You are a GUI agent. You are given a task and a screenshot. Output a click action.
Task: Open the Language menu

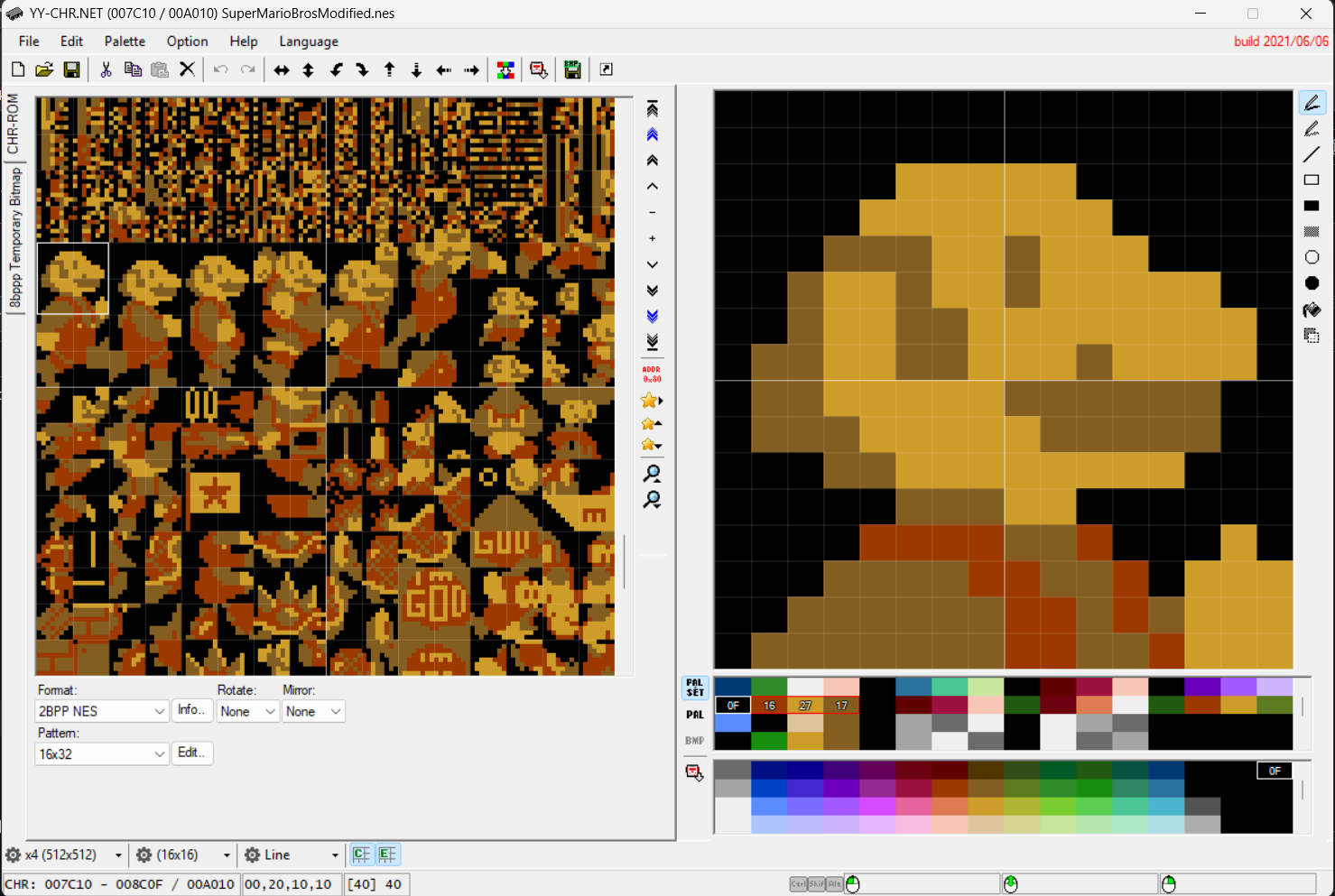[309, 42]
